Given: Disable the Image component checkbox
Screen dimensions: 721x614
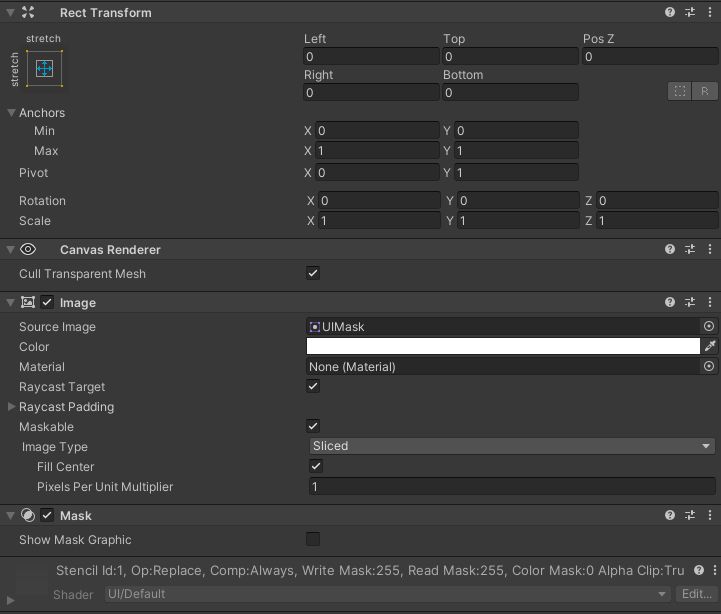Looking at the screenshot, I should [x=47, y=302].
